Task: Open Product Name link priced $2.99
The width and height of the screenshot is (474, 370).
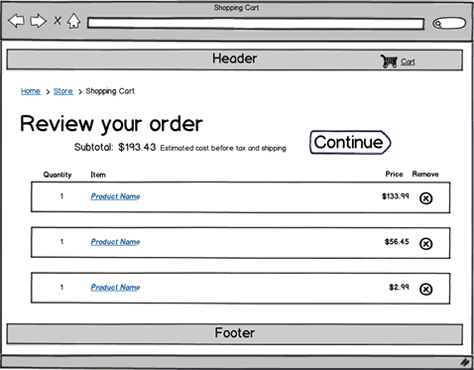Action: tap(115, 287)
